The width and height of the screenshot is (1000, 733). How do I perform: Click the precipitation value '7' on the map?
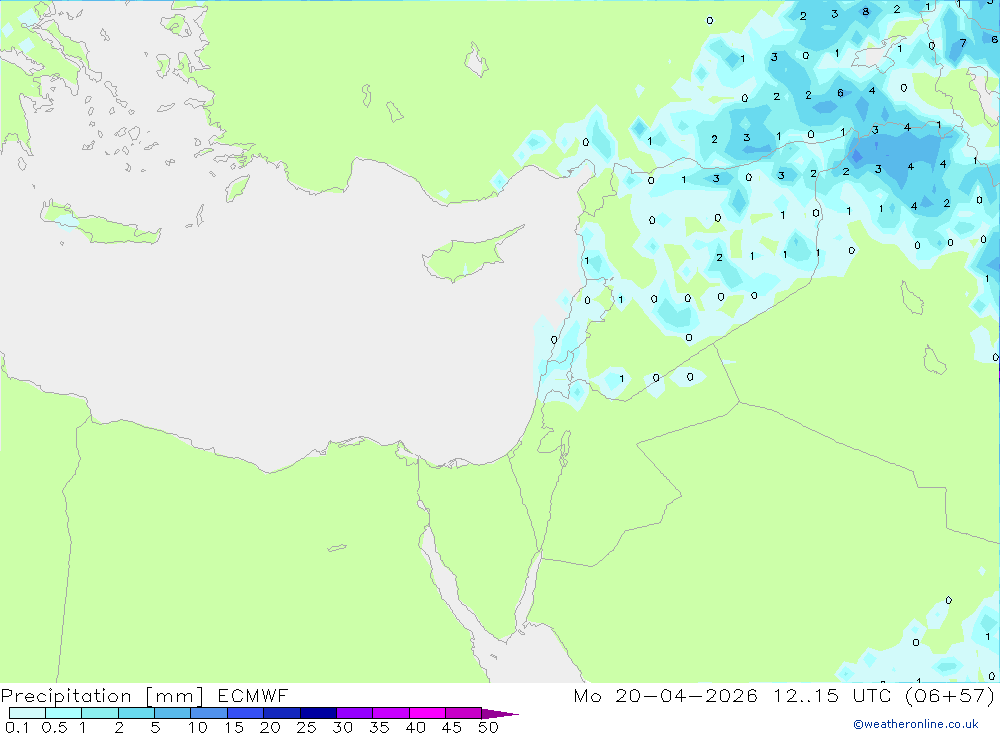coord(963,43)
